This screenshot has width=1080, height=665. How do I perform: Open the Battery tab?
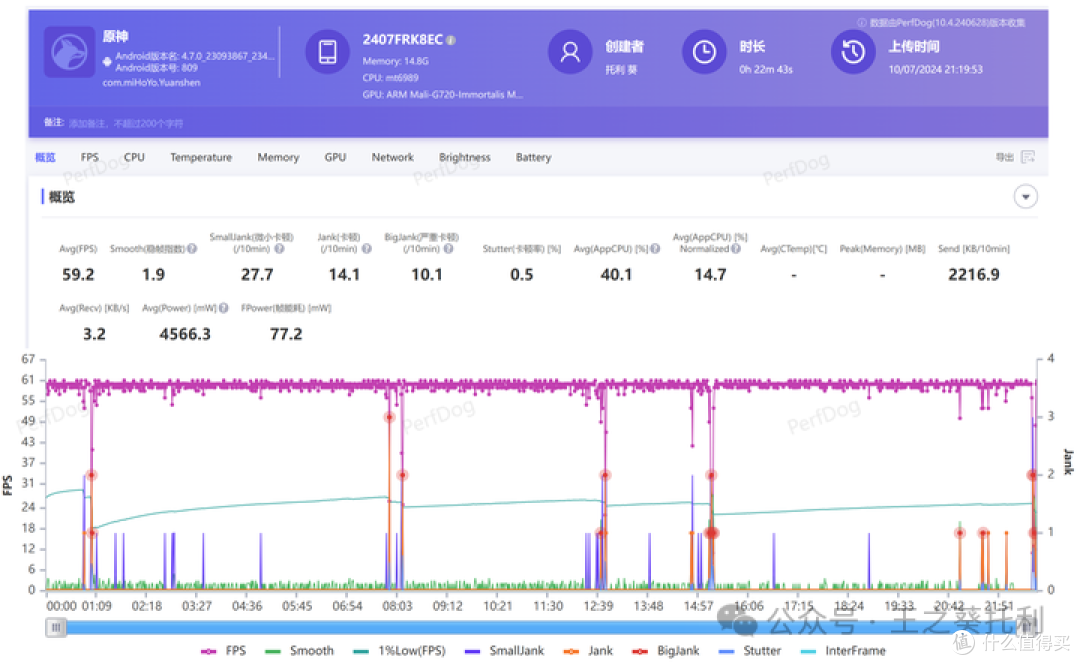point(534,157)
